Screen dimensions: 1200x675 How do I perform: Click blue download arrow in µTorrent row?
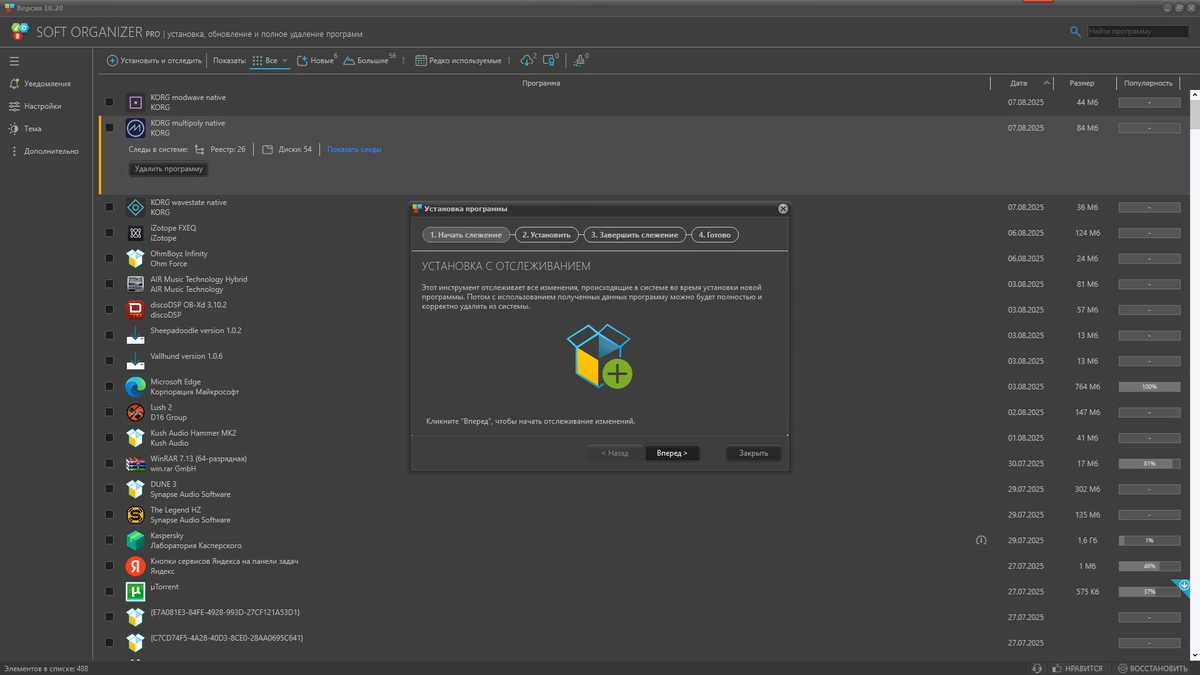(x=1184, y=585)
